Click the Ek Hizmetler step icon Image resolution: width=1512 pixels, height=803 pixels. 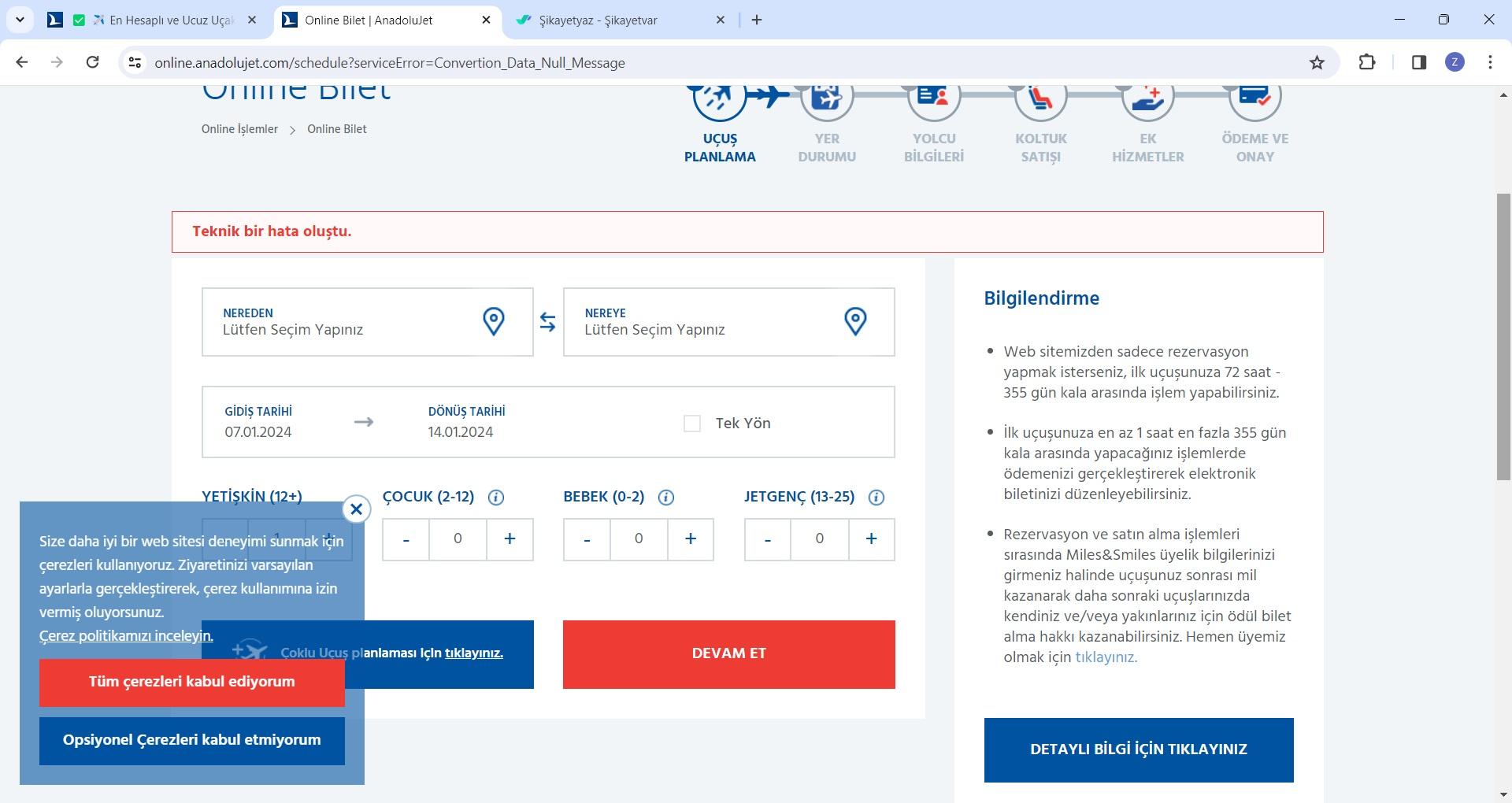click(1147, 96)
